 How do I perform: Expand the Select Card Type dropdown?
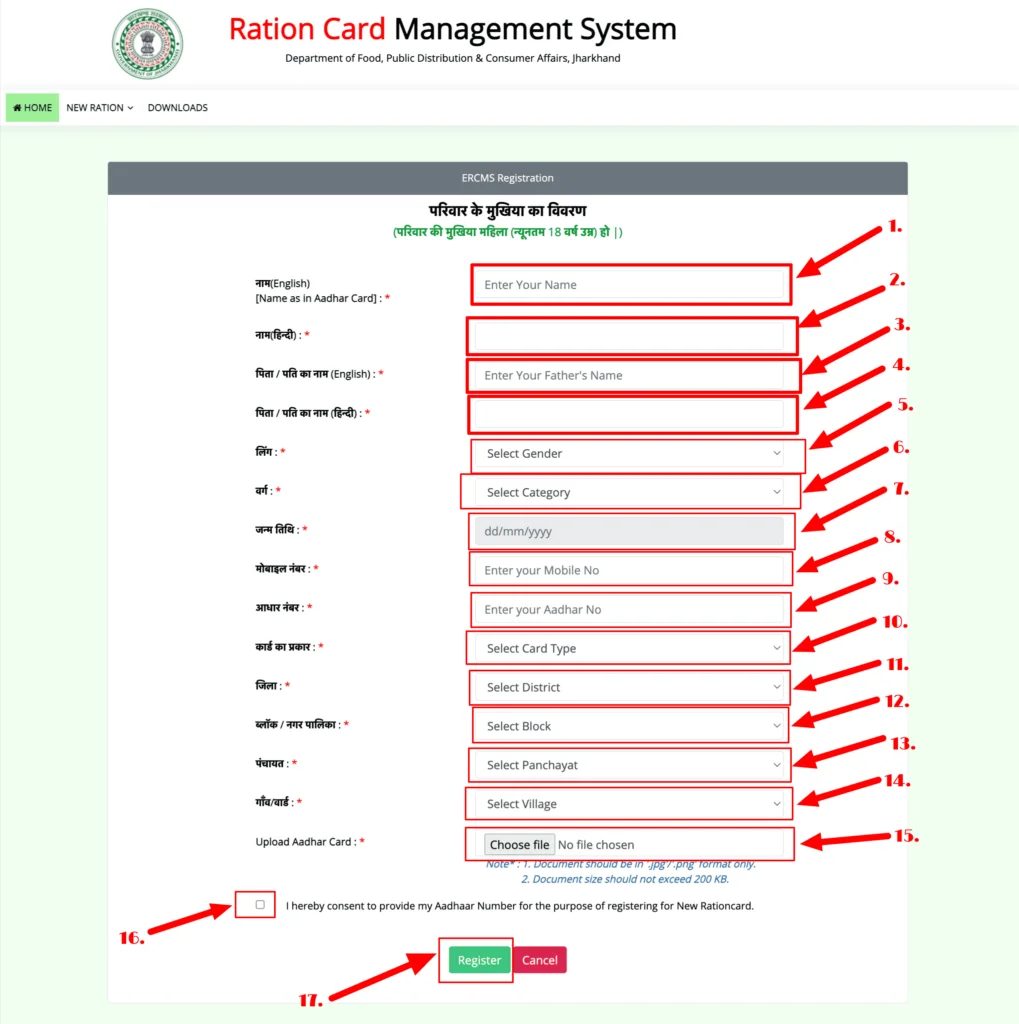tap(632, 649)
